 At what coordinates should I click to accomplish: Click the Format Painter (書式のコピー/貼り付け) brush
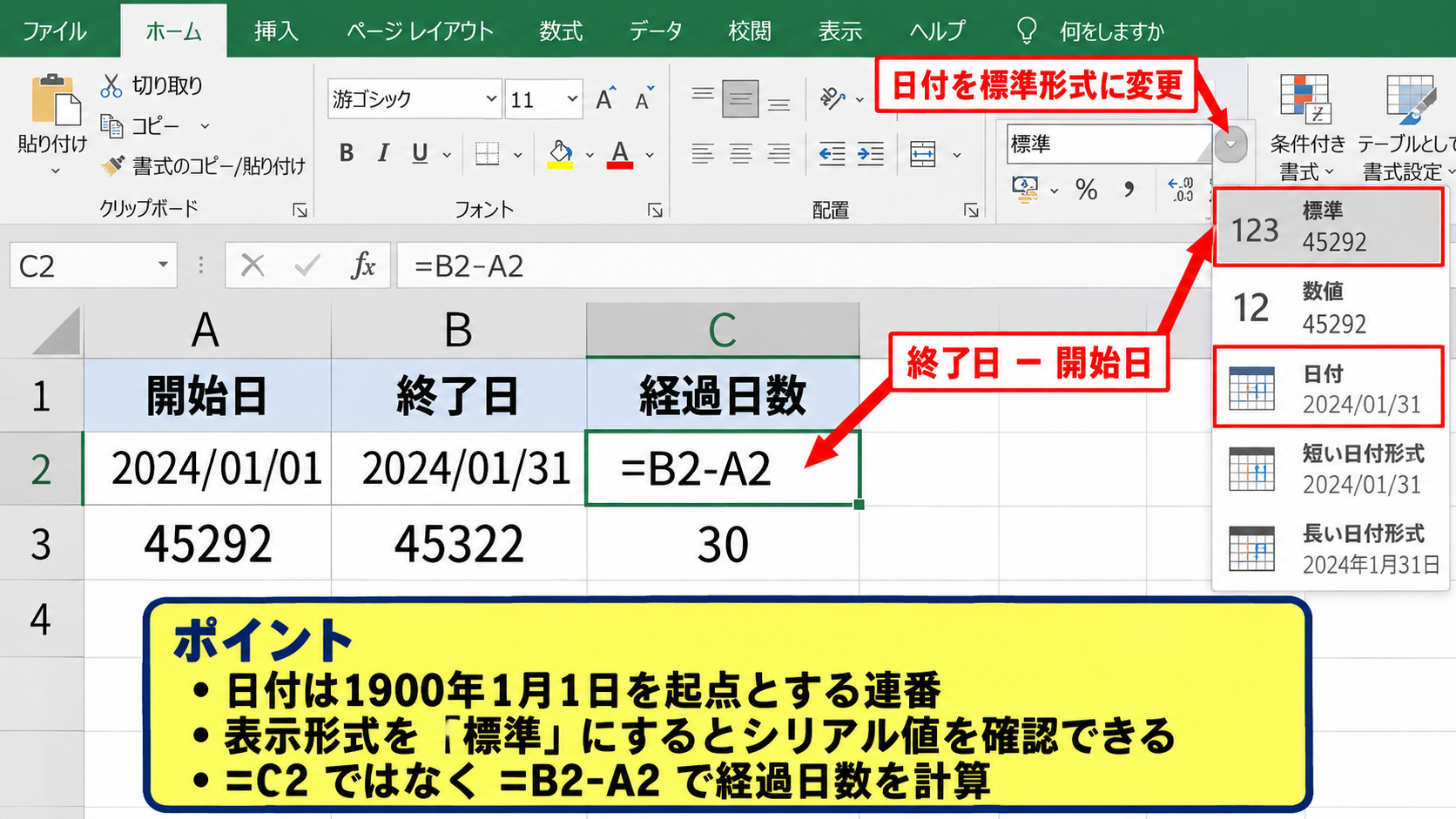pyautogui.click(x=112, y=165)
